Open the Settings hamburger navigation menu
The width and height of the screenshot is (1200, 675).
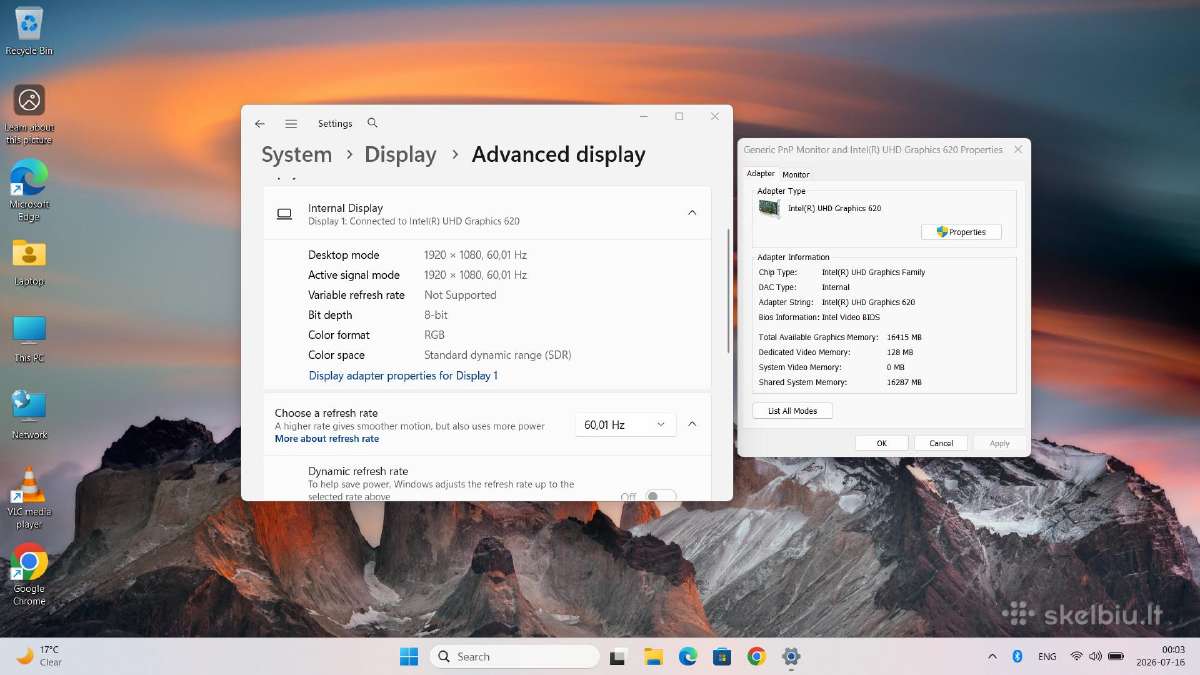pyautogui.click(x=291, y=124)
